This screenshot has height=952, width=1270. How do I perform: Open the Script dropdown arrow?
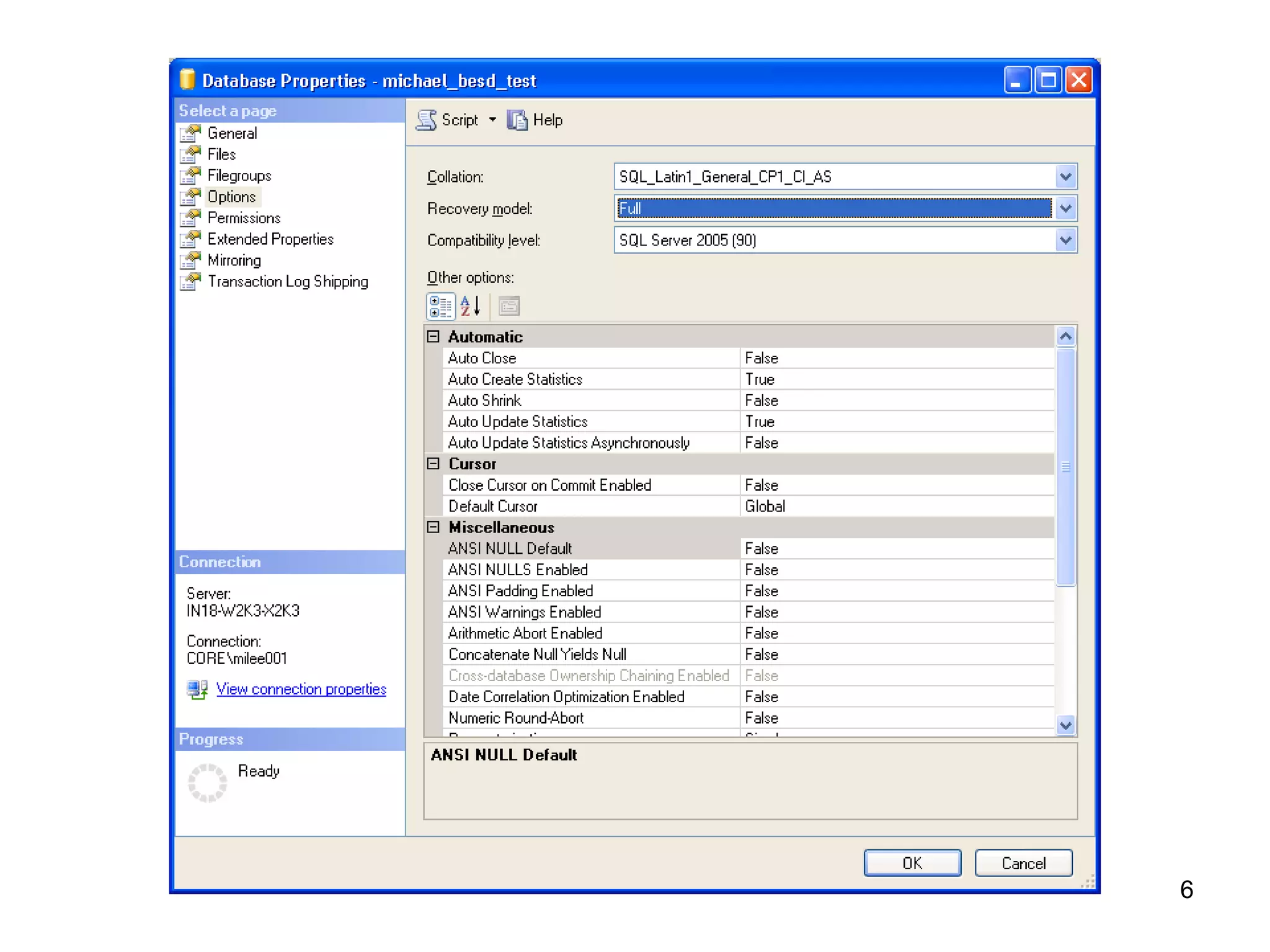pos(492,120)
